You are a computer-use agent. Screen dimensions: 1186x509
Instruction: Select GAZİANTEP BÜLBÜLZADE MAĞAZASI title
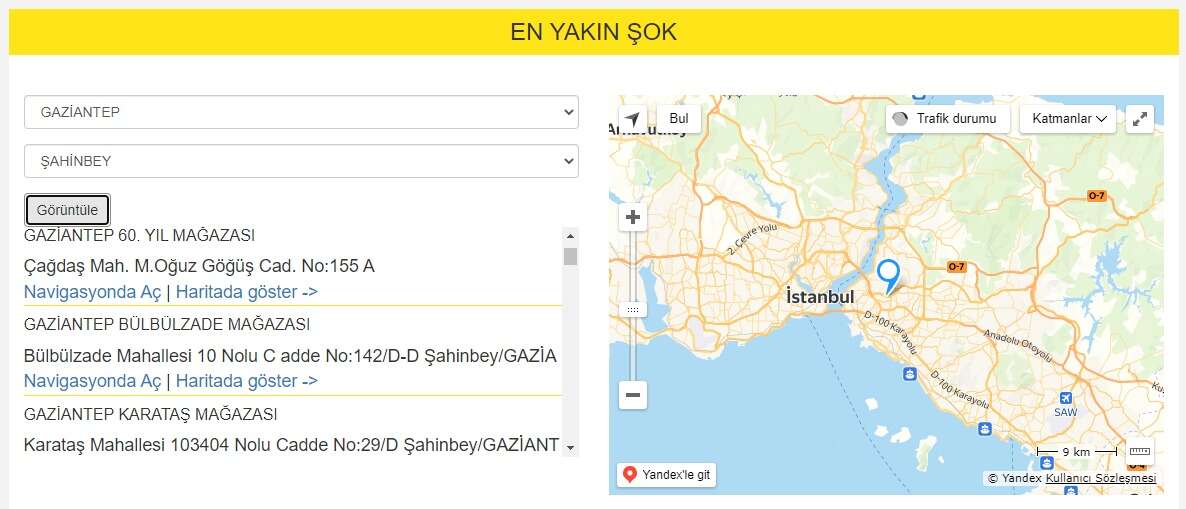point(167,324)
